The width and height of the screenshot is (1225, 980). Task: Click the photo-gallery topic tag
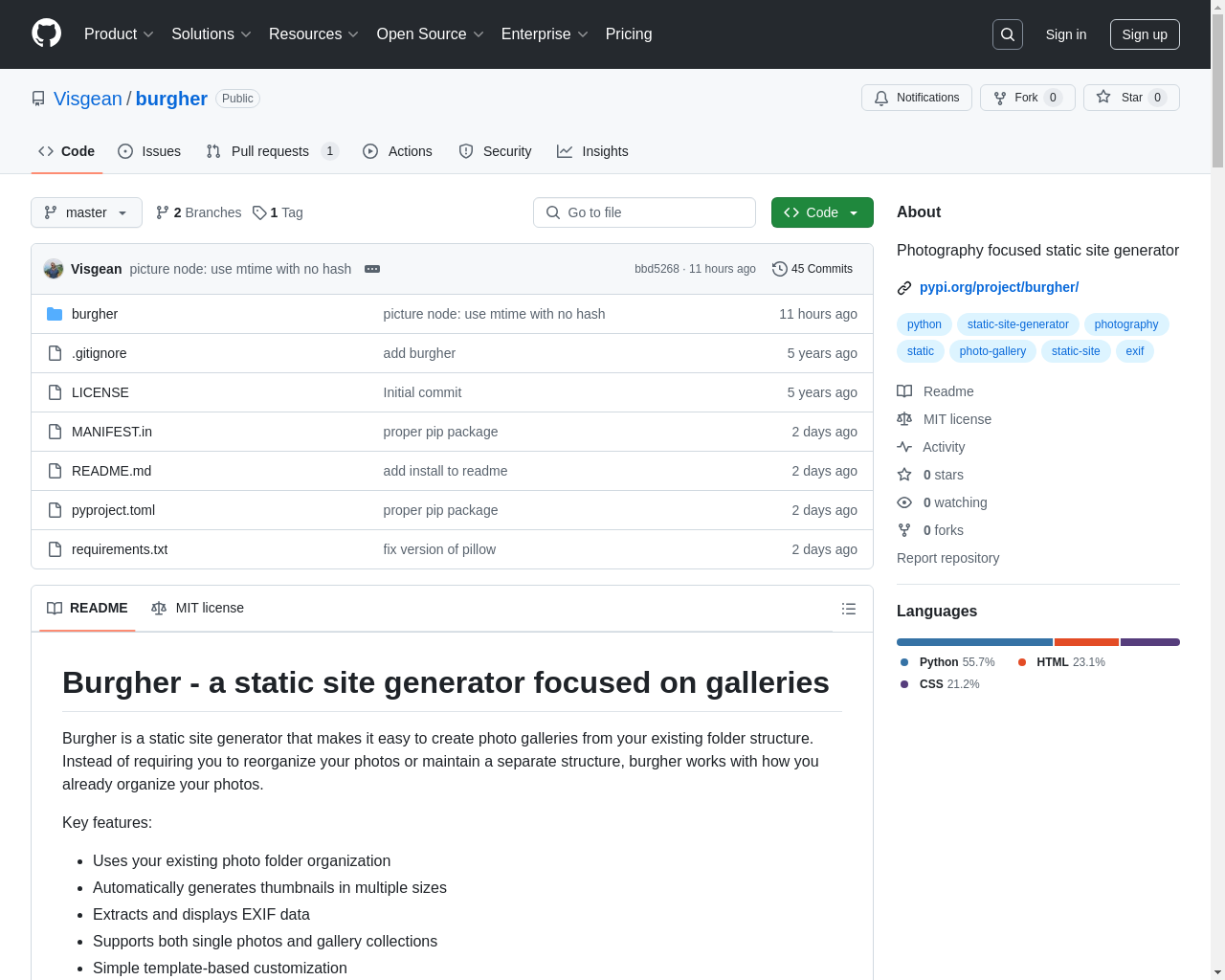992,351
